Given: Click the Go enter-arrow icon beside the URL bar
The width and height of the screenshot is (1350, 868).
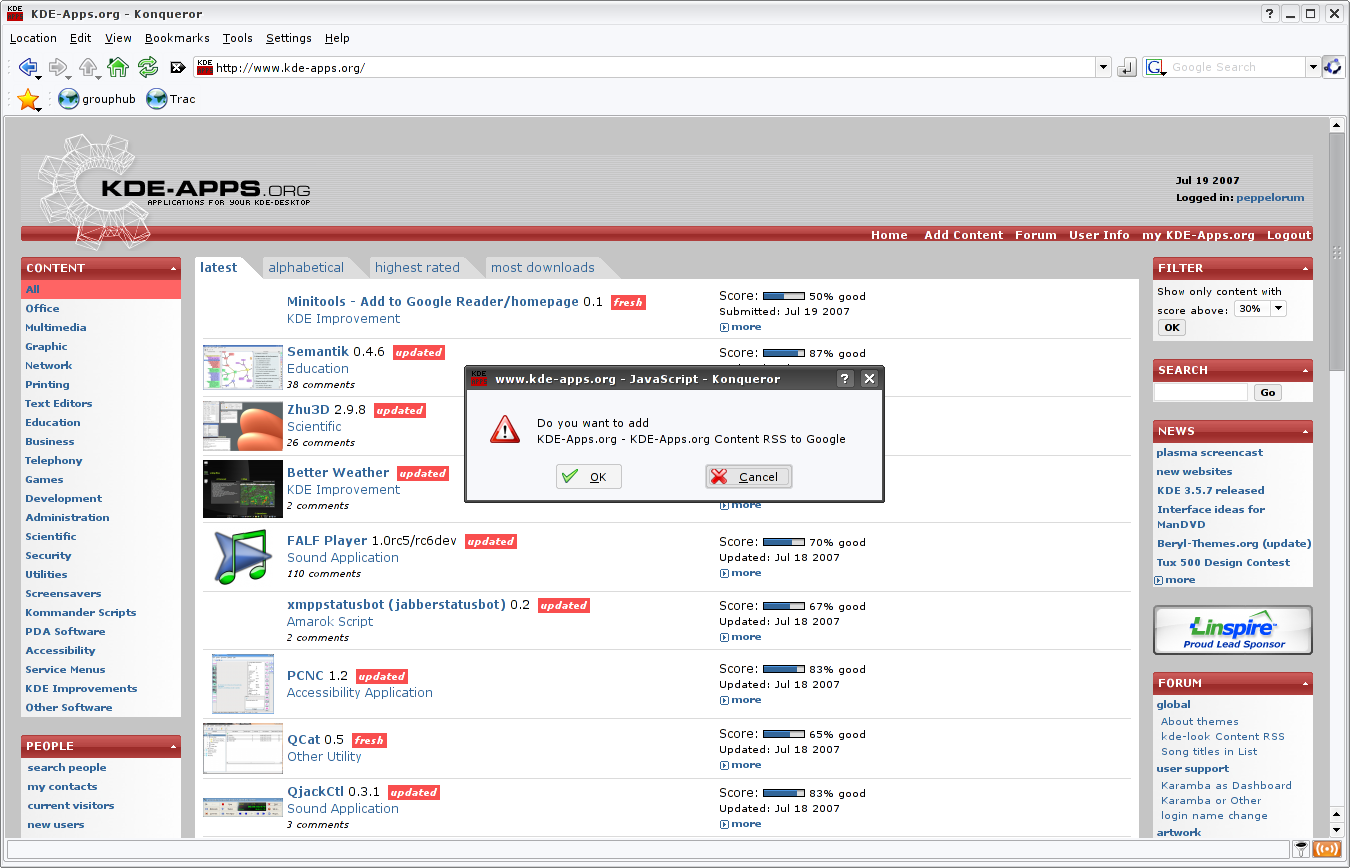Looking at the screenshot, I should coord(1127,68).
